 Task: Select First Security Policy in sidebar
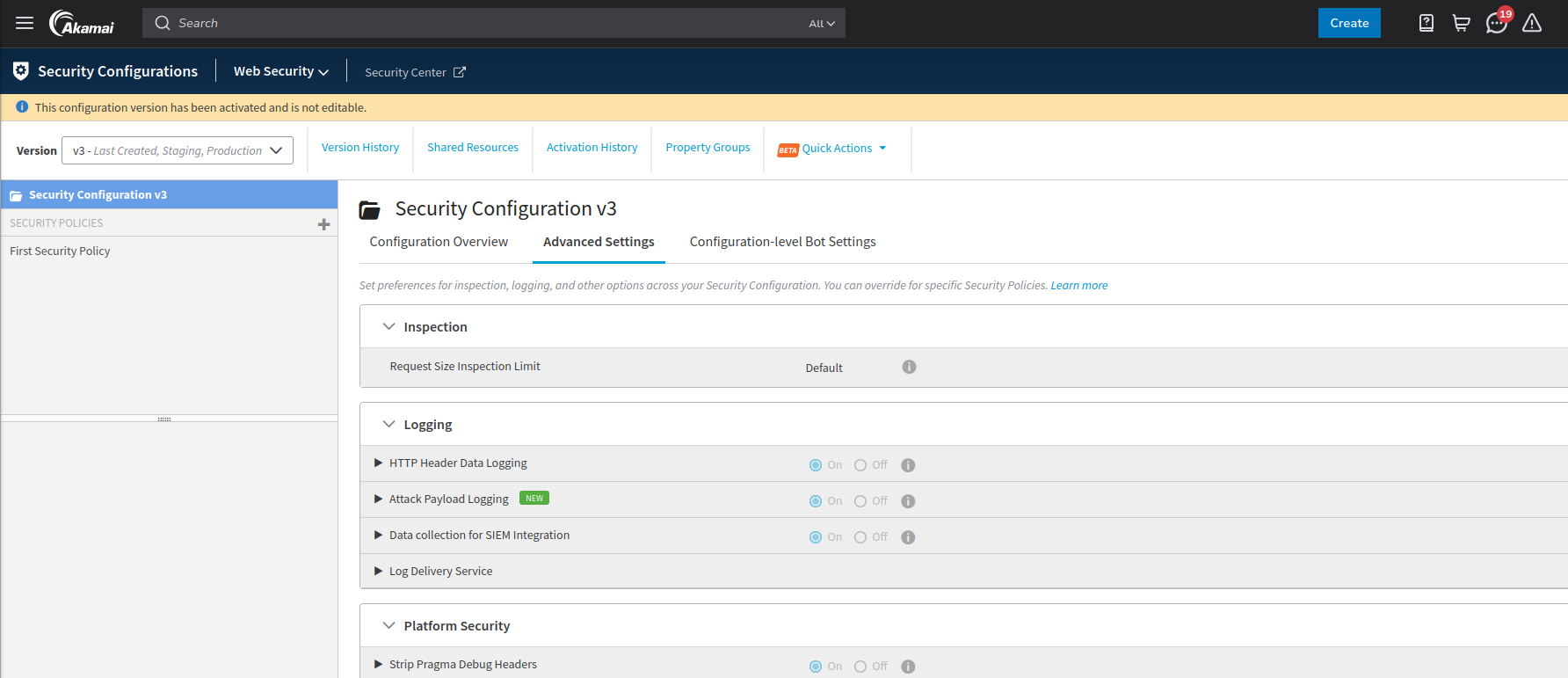click(x=60, y=252)
